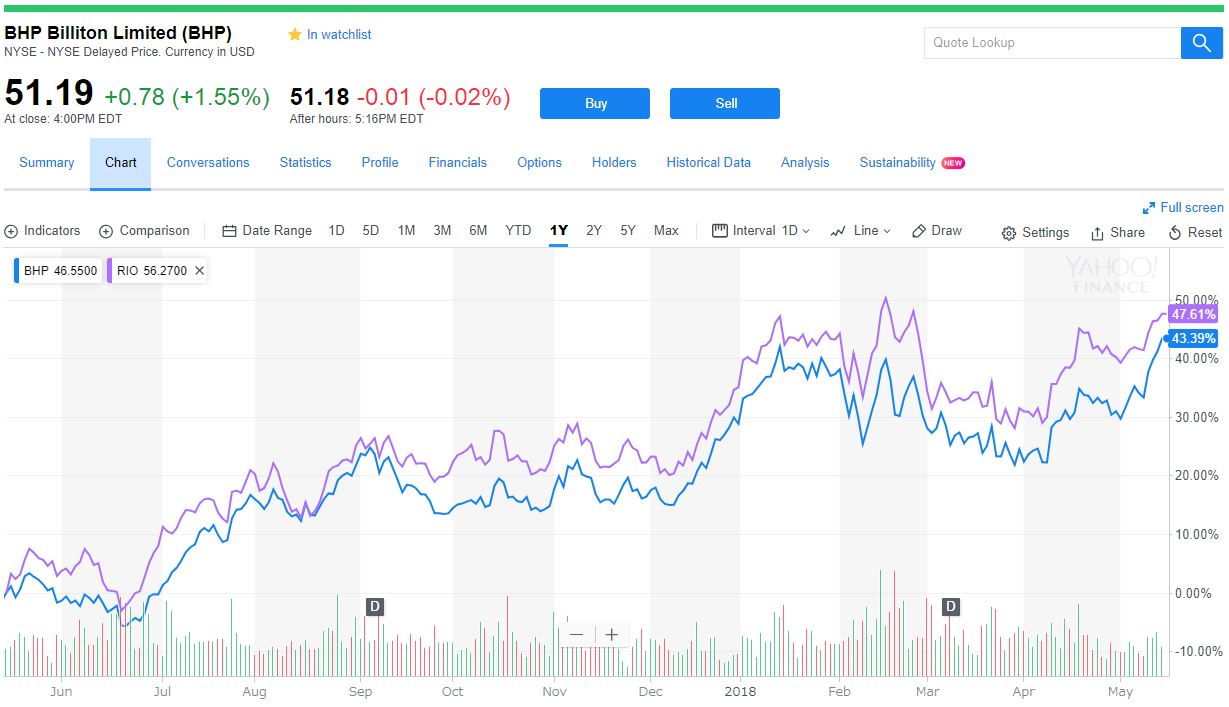Viewport: 1229px width, 707px height.
Task: Click the 51.18 after hours price
Action: click(320, 97)
